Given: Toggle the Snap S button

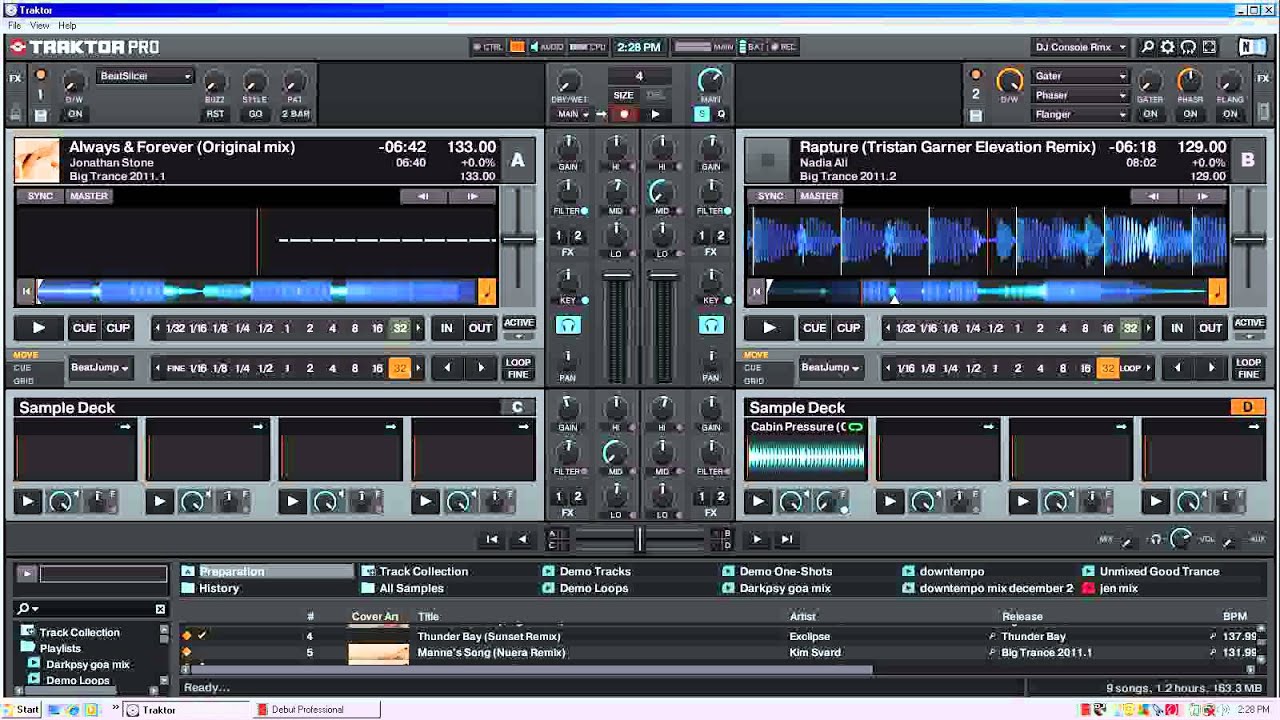Looking at the screenshot, I should (x=702, y=114).
